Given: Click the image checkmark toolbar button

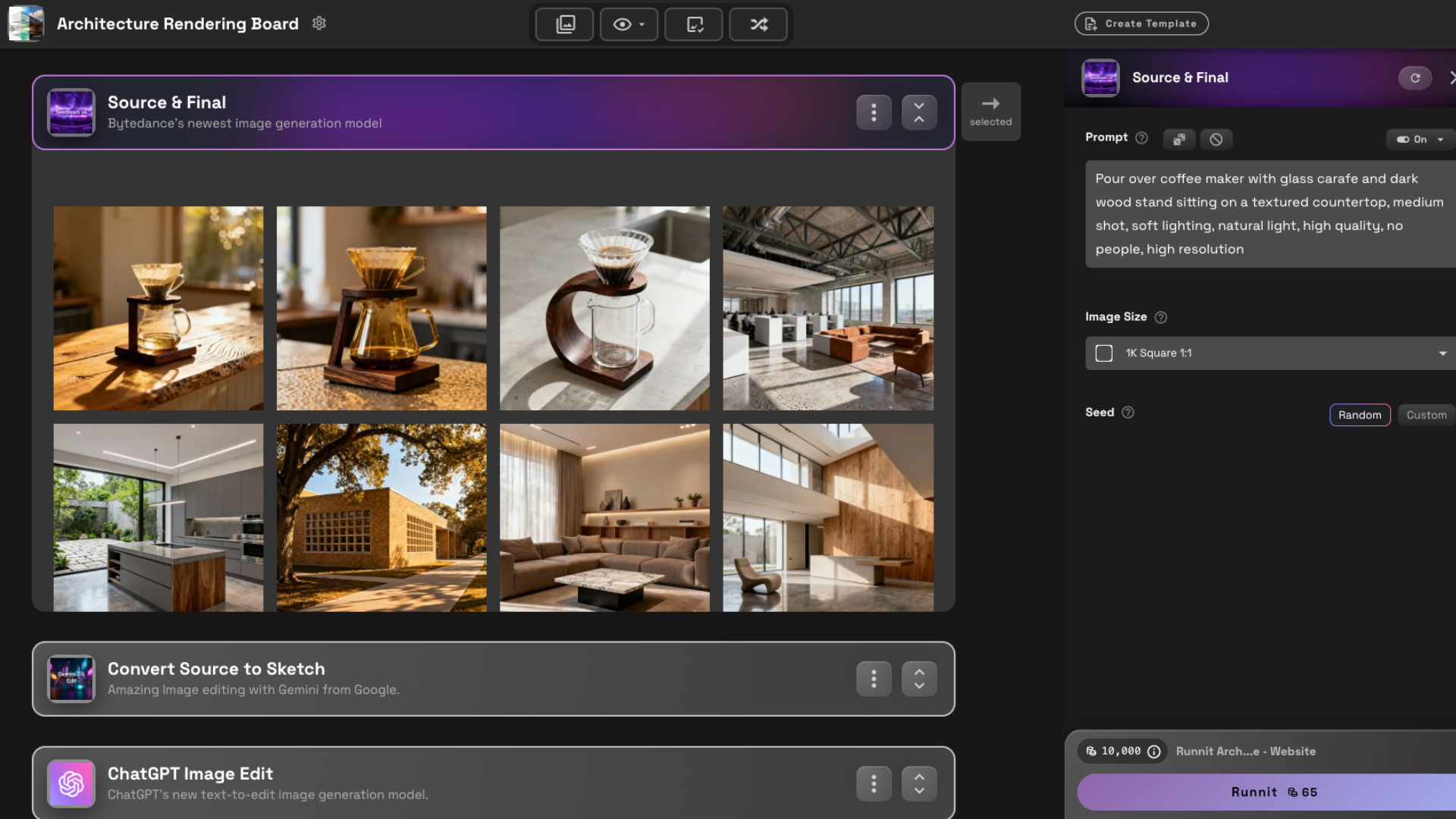Looking at the screenshot, I should pos(694,24).
